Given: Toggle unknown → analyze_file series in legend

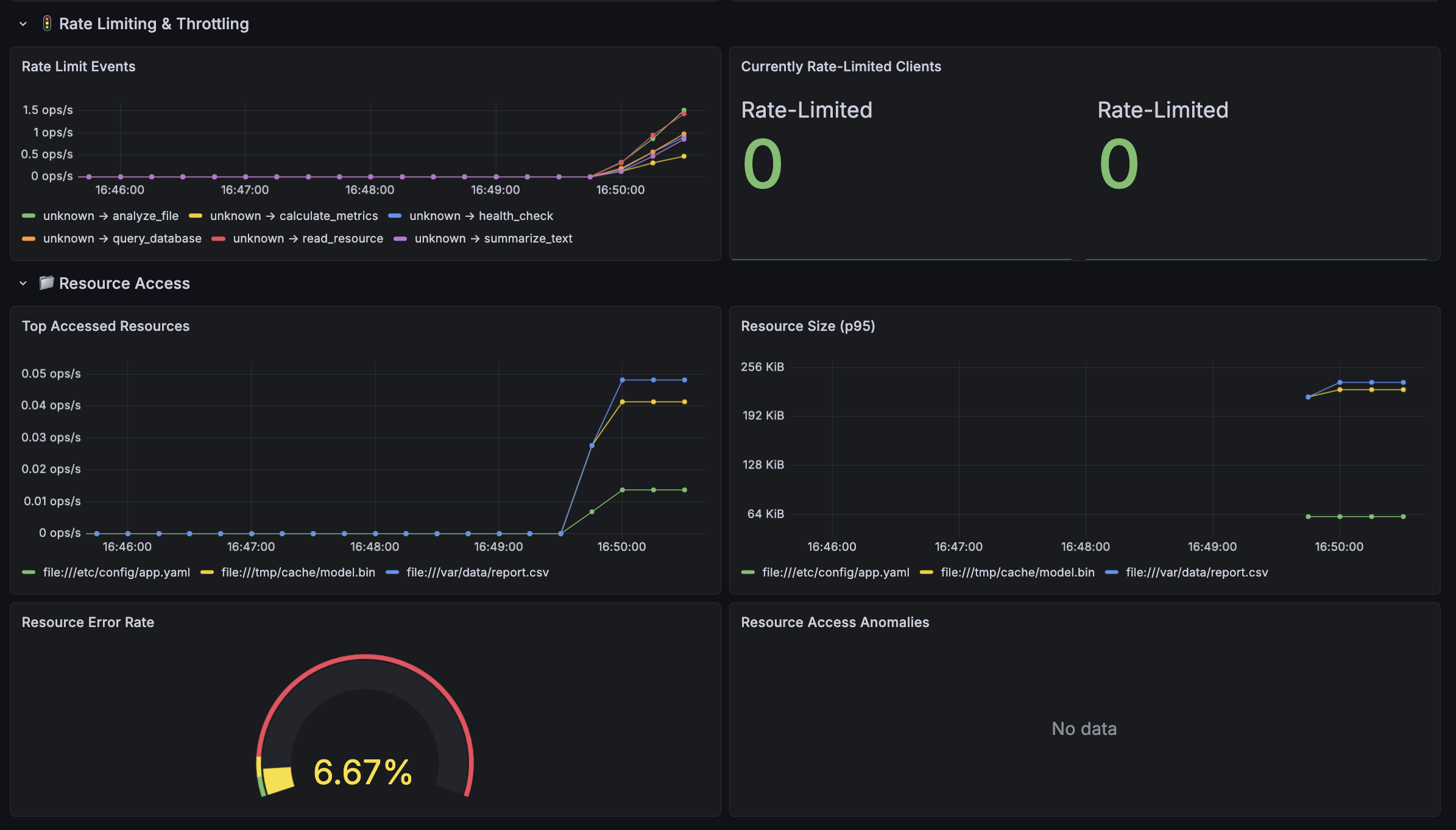Looking at the screenshot, I should point(111,216).
